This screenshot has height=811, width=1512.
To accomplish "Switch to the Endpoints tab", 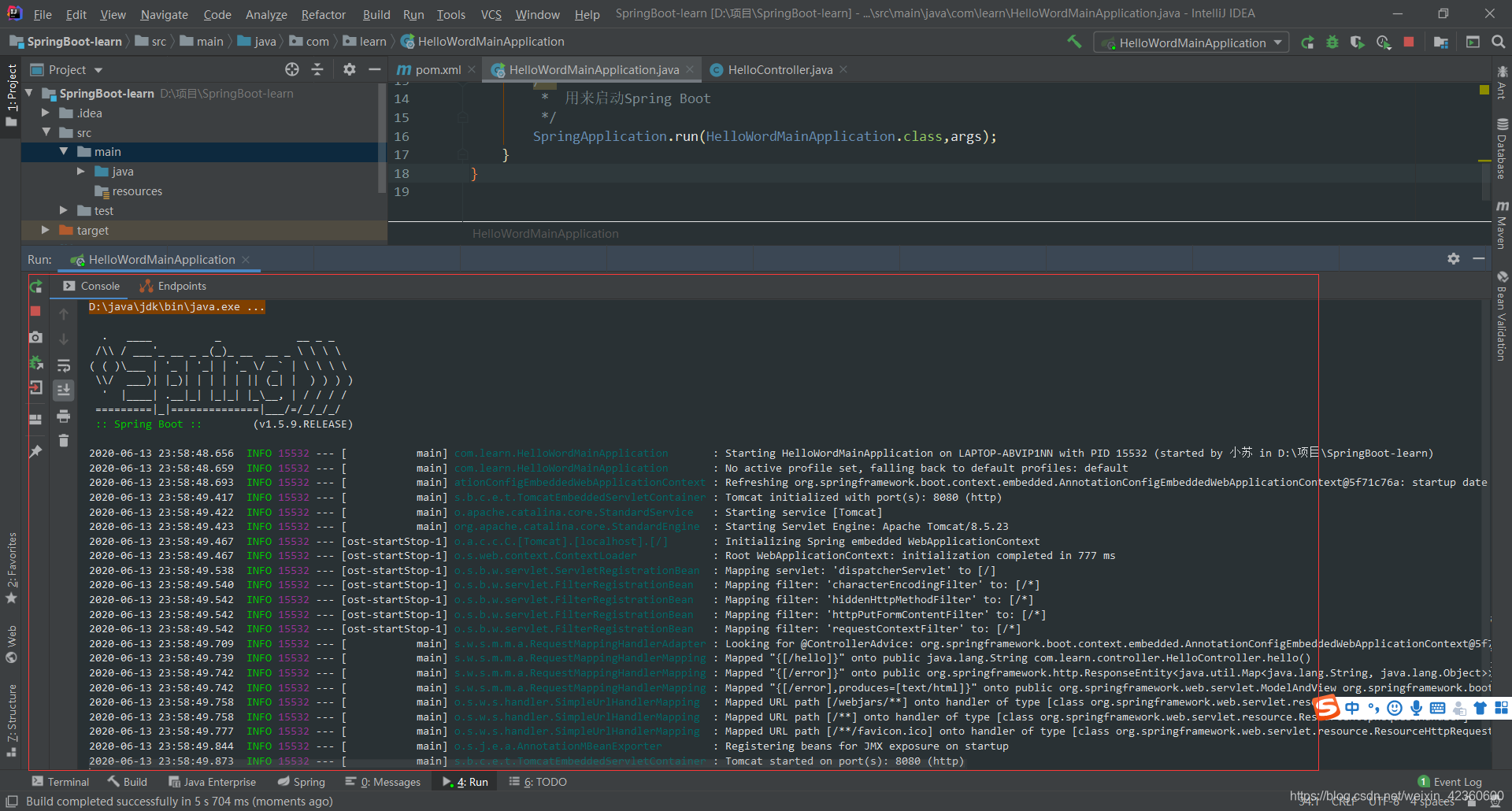I will pyautogui.click(x=173, y=286).
